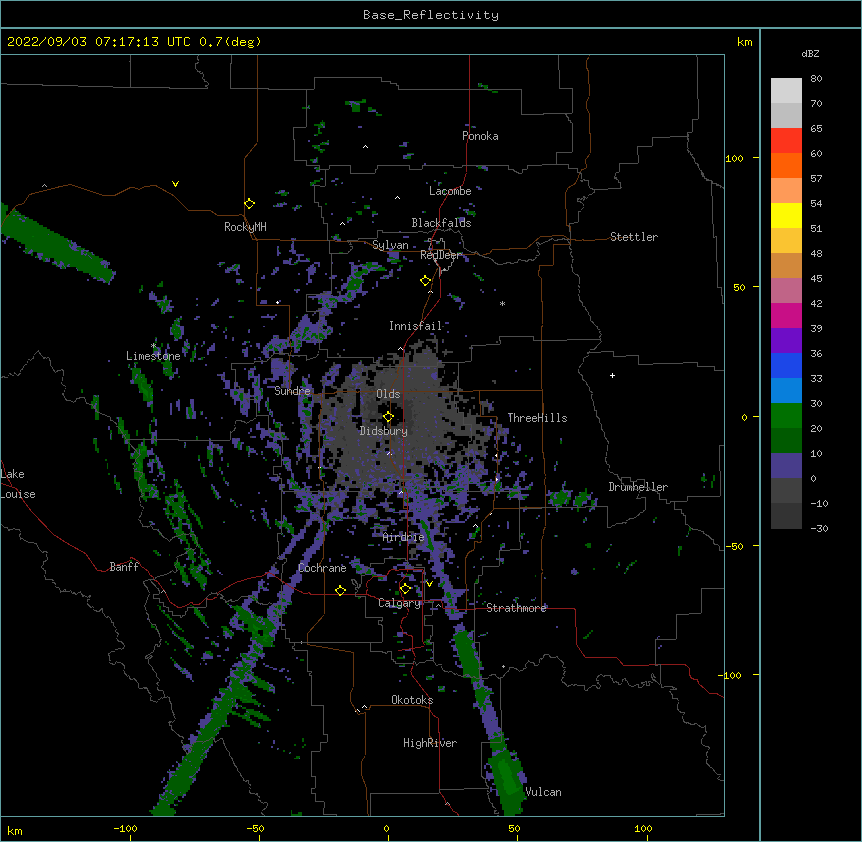Screen dimensions: 862x842
Task: Click the Sylvan label on map
Action: (x=390, y=245)
